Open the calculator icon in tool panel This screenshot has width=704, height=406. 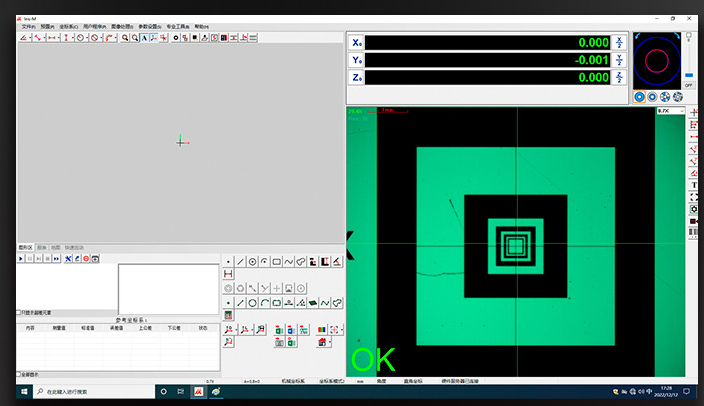(x=228, y=316)
